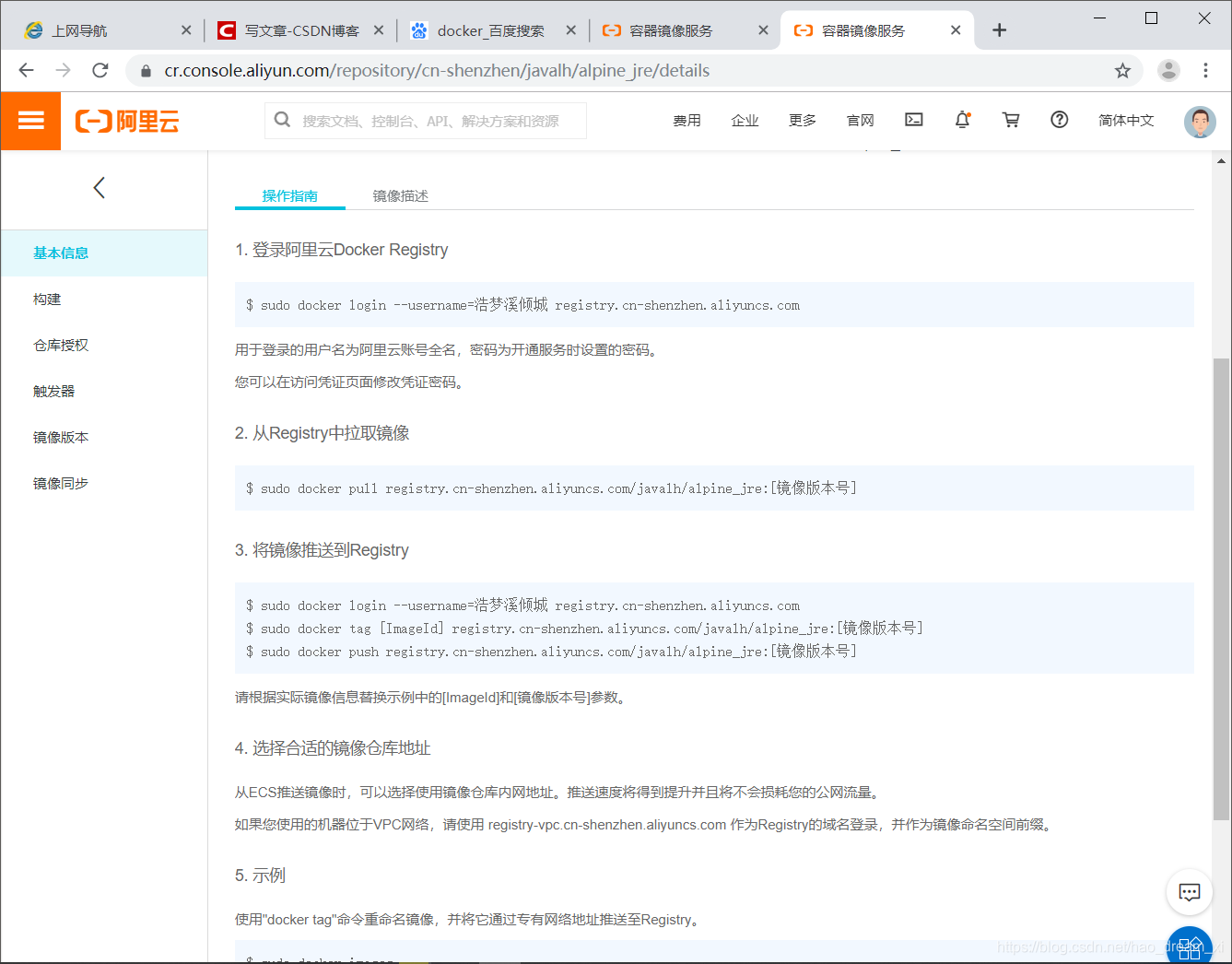Bookmark this page with star
This screenshot has height=964, width=1232.
[1122, 70]
